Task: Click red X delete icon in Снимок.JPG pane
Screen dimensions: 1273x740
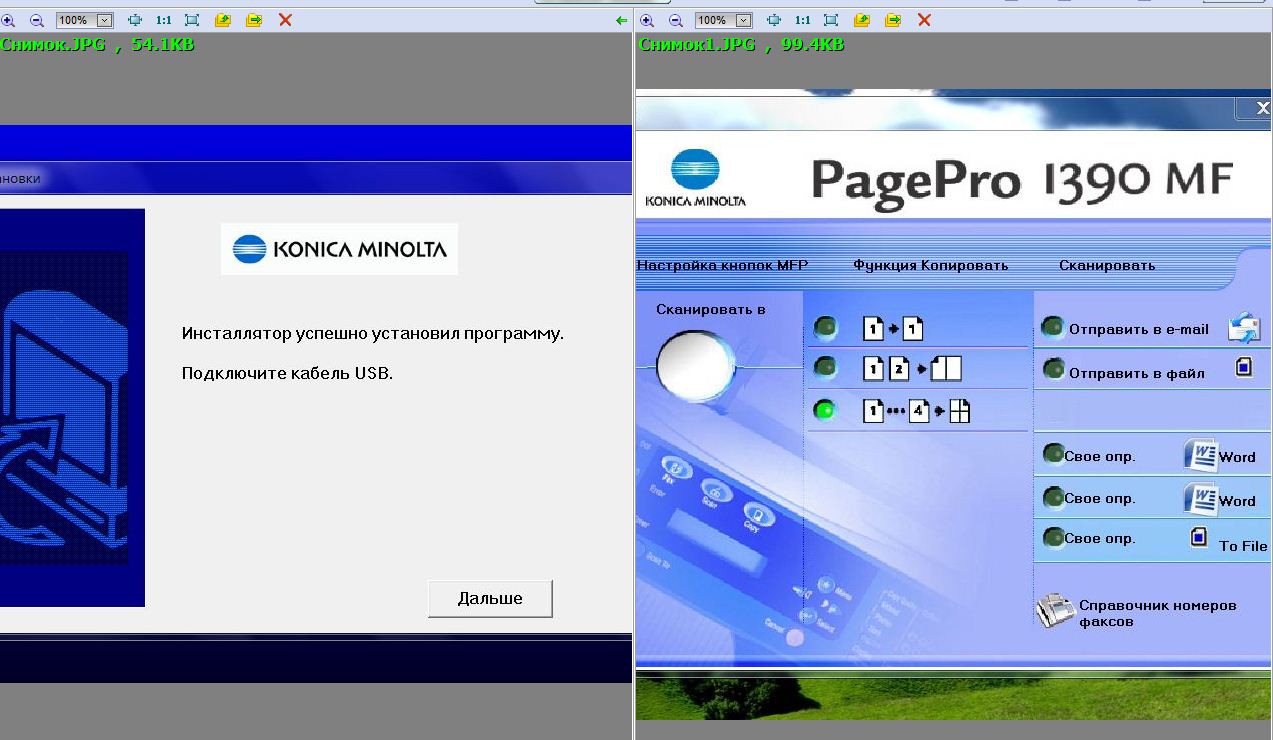Action: (x=285, y=20)
